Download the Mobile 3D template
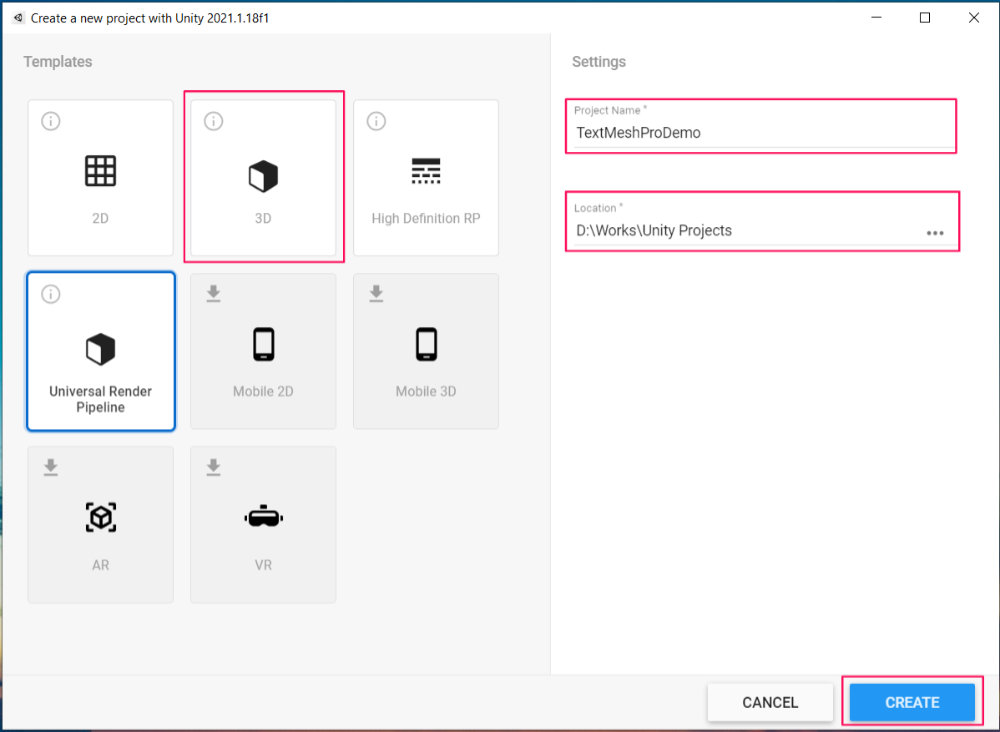 376,293
